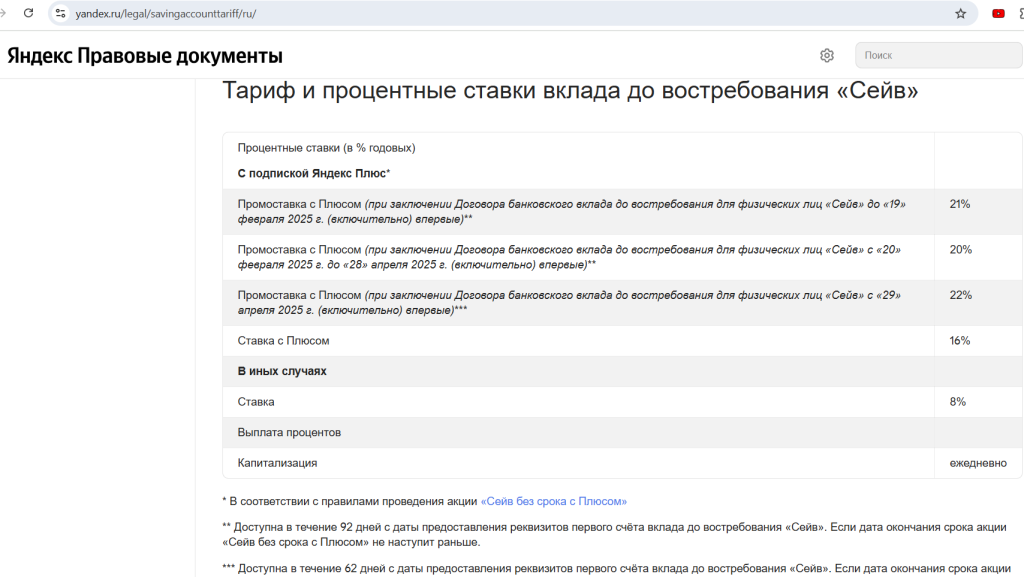1024x577 pixels.
Task: Click the forward navigation arrow
Action: click(4, 14)
